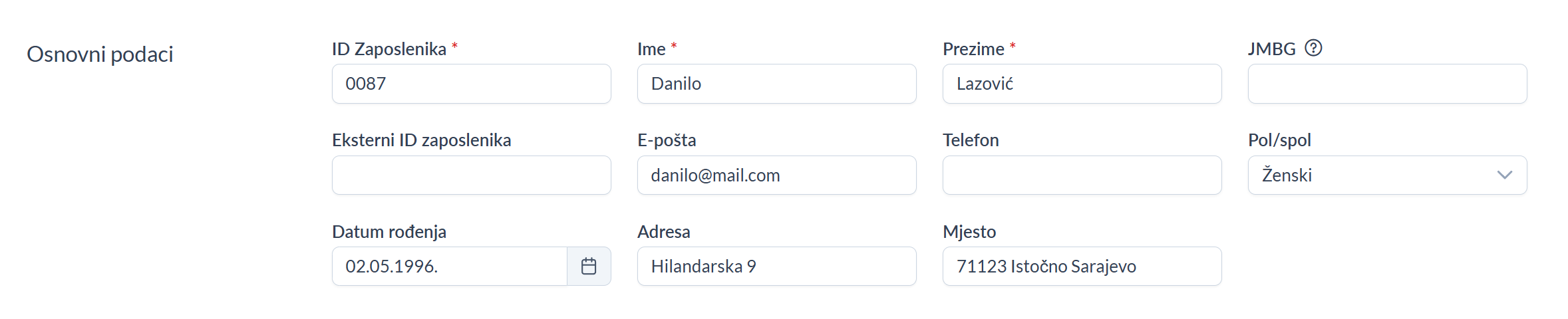Viewport: 1568px width, 319px height.
Task: Click the E-pošta field with danilo@mail.com
Action: [776, 175]
